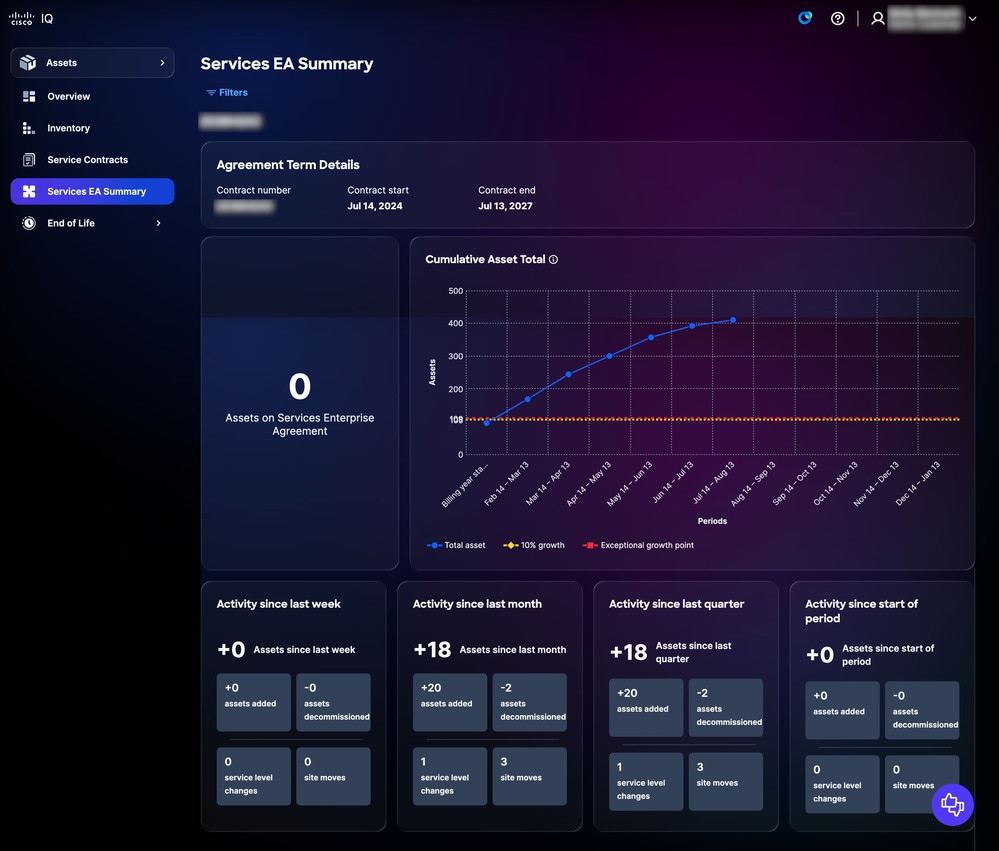Click 0 service level changes under start of period
Viewport: 999px width, 851px height.
(842, 784)
